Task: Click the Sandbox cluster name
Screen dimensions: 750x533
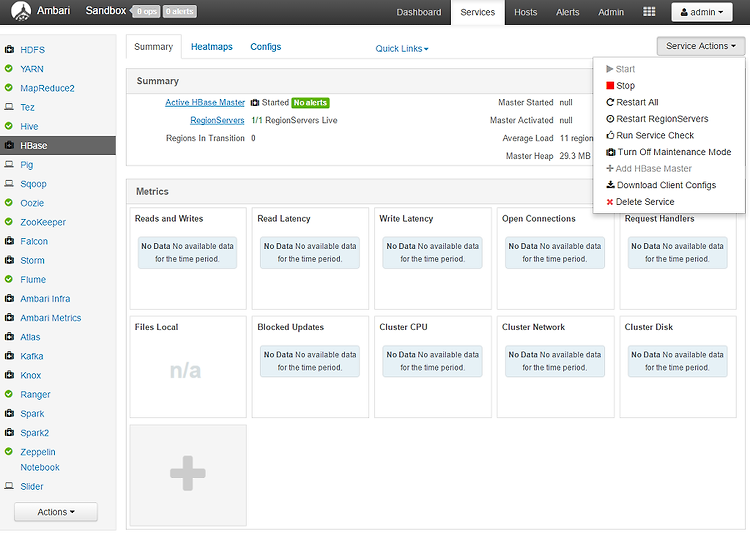Action: 105,11
